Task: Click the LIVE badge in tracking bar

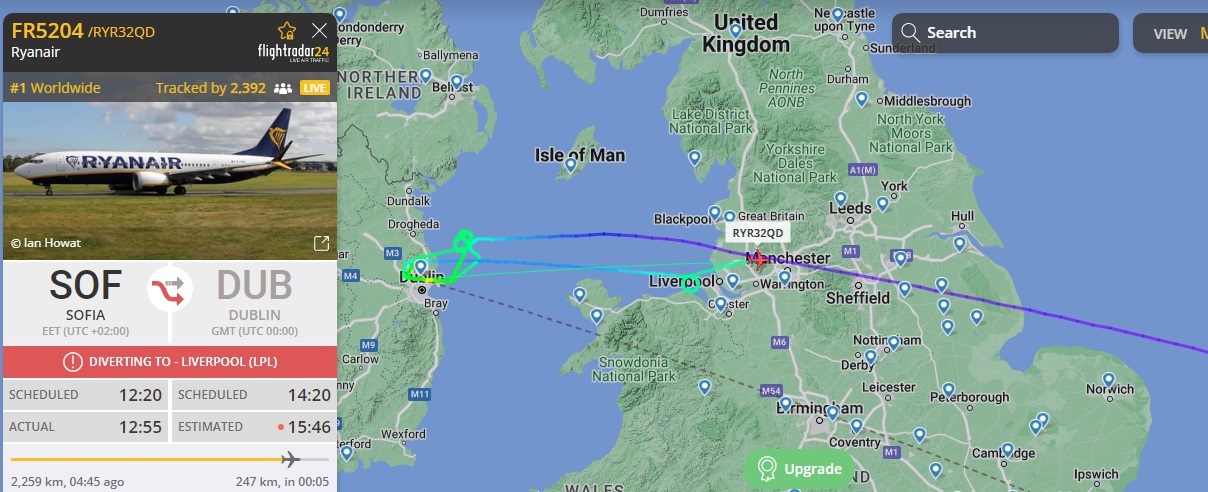Action: (x=315, y=88)
